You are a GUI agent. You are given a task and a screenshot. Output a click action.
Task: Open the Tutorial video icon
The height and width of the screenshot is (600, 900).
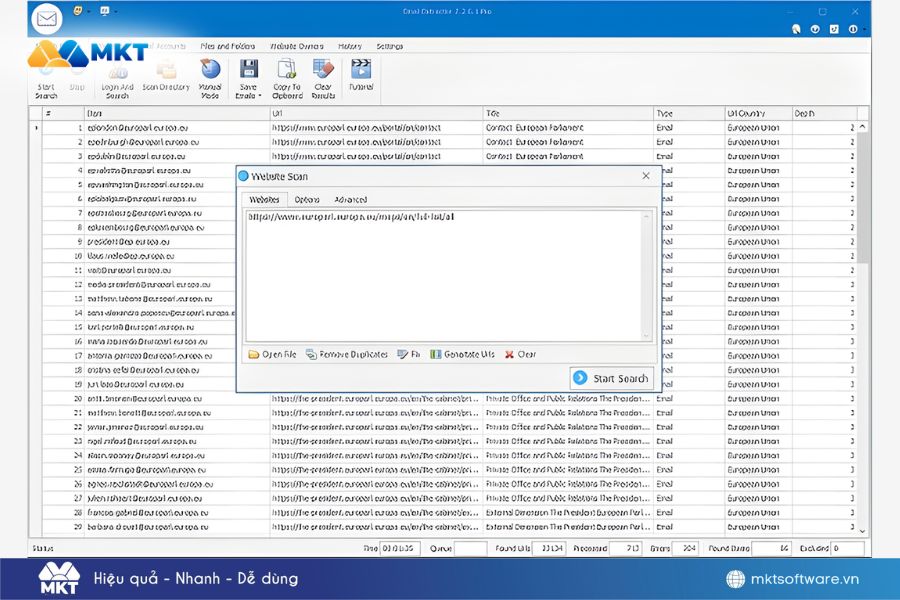[x=360, y=70]
